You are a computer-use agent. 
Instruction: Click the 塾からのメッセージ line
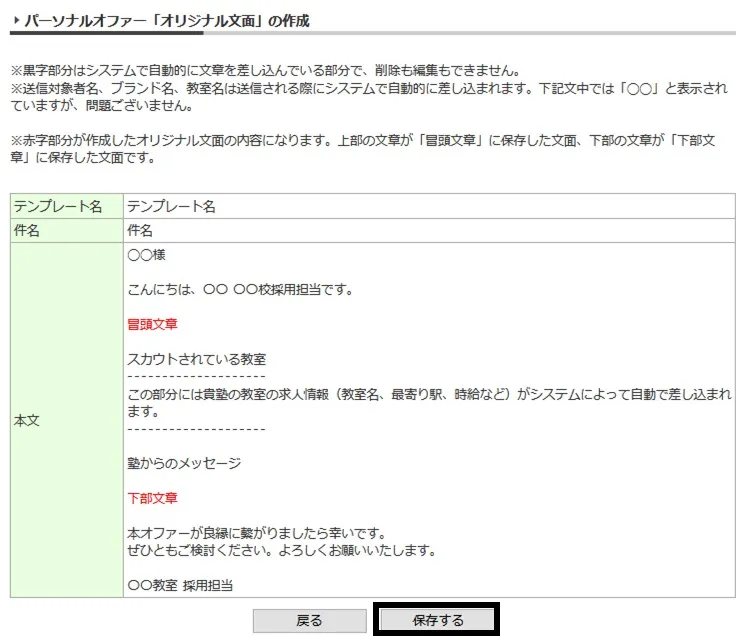click(x=184, y=463)
